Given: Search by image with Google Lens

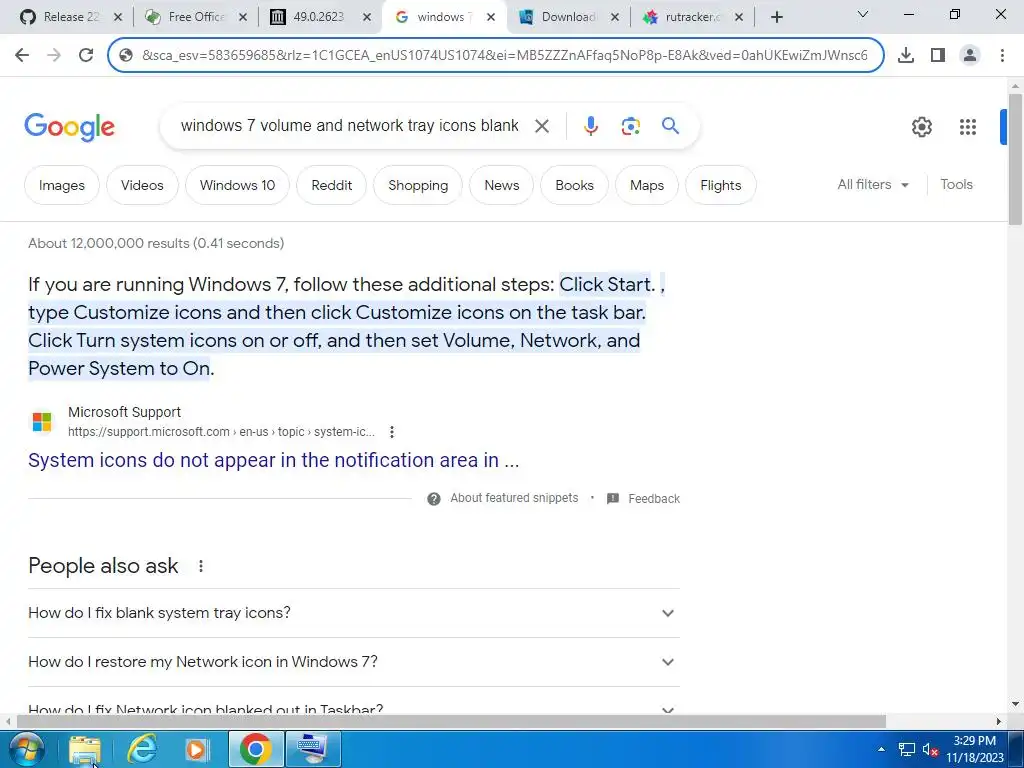Looking at the screenshot, I should point(630,126).
